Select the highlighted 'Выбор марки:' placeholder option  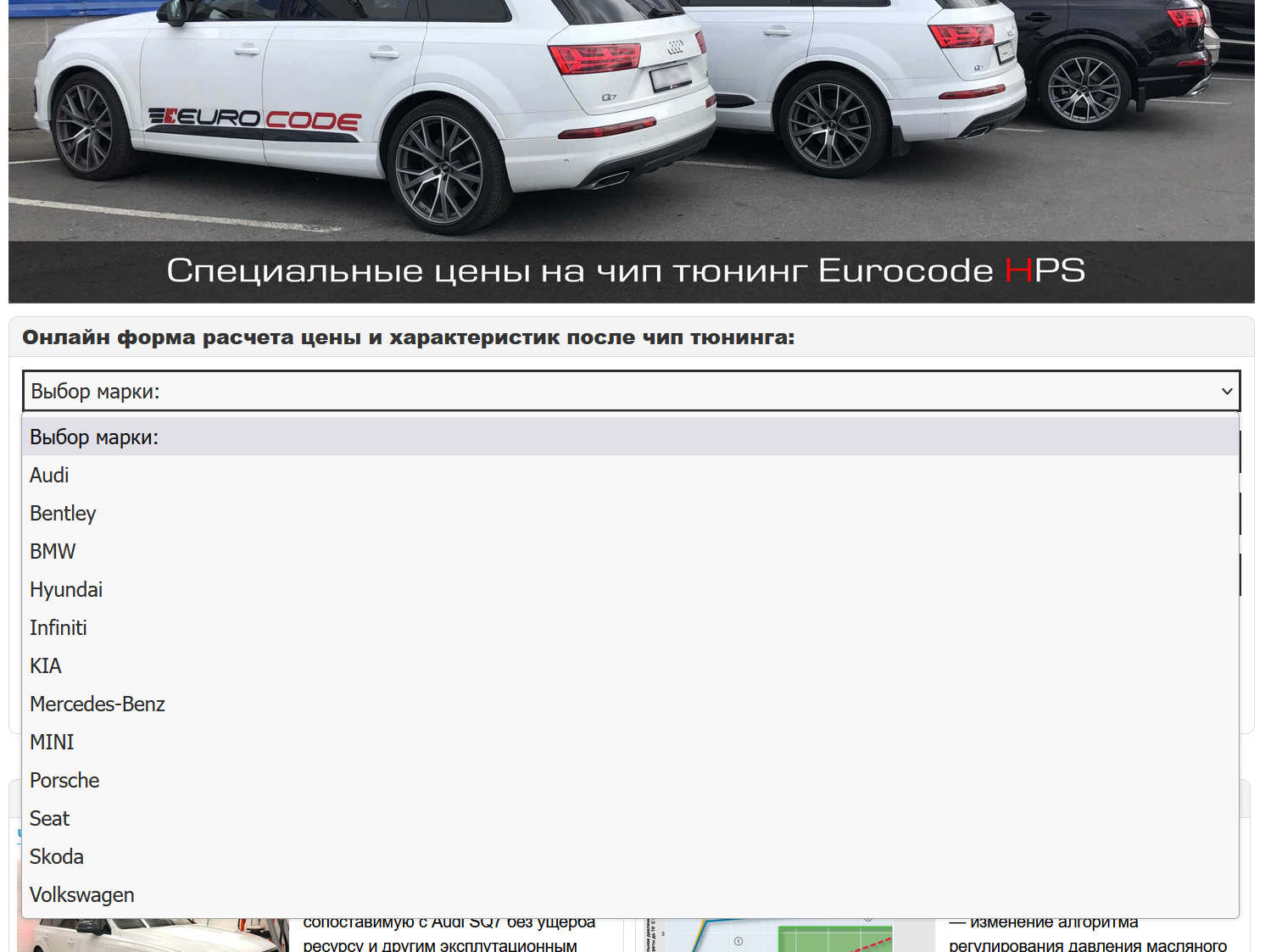tap(93, 437)
